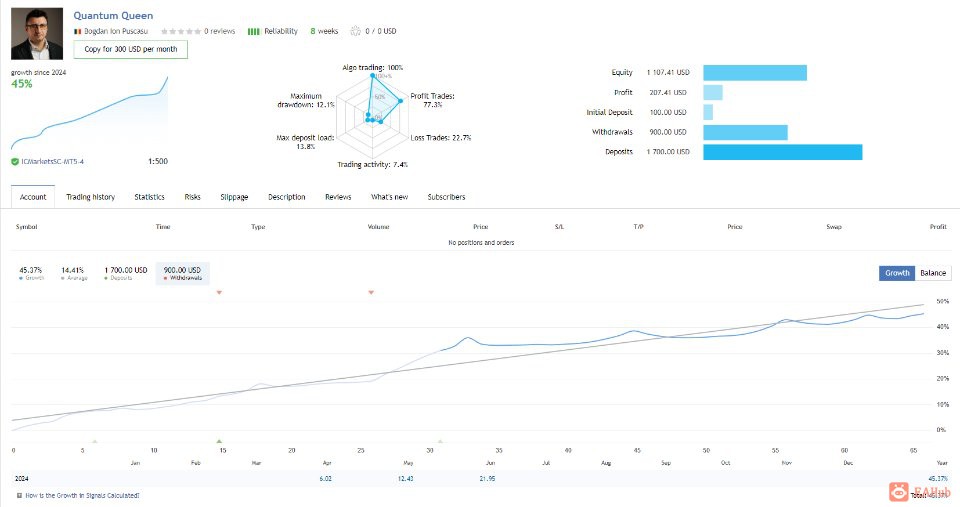Open the Reviews tab
This screenshot has width=960, height=507.
point(338,197)
